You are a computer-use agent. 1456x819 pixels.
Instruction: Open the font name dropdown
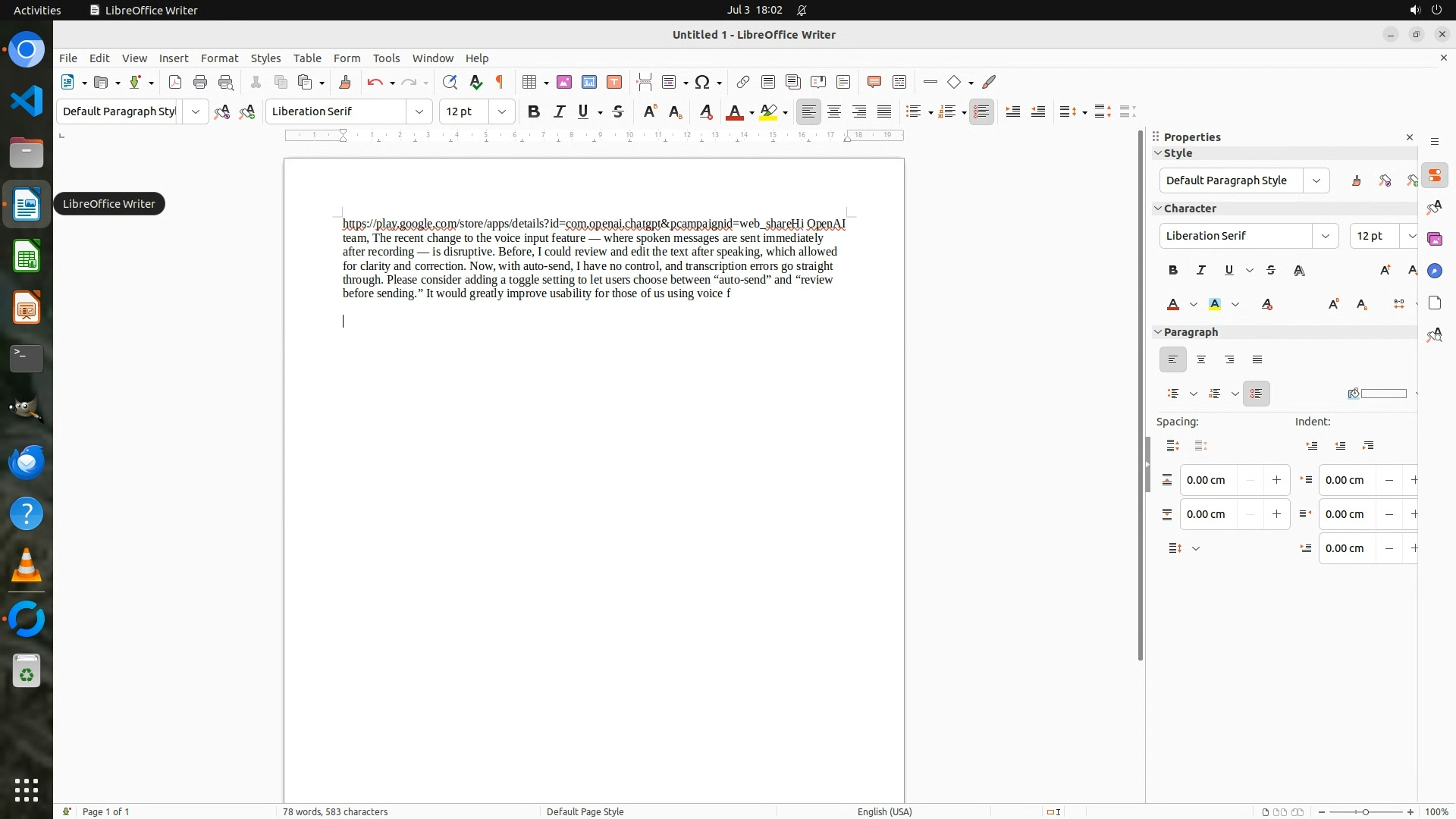tap(419, 111)
